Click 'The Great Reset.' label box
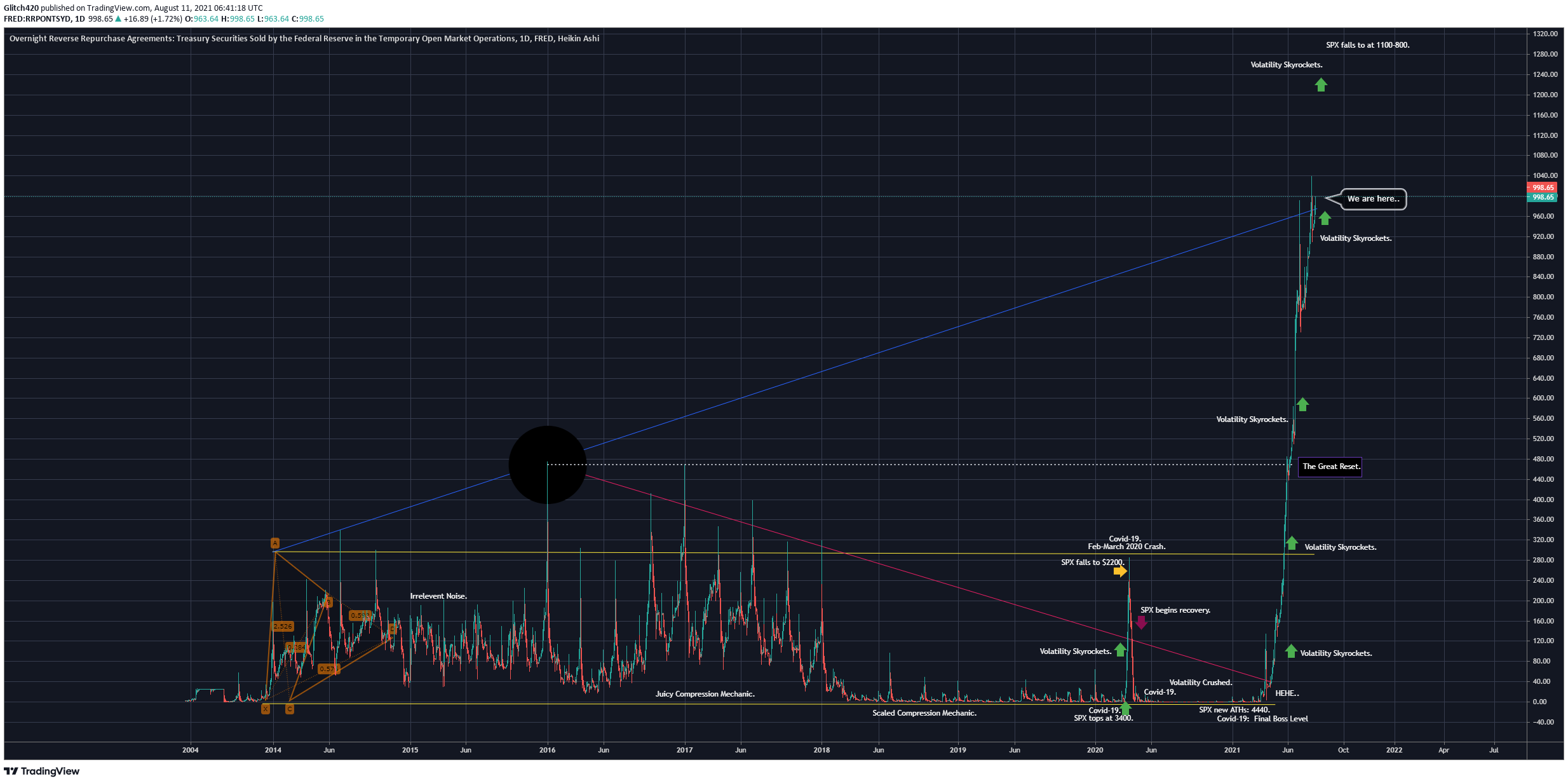 (x=1330, y=466)
